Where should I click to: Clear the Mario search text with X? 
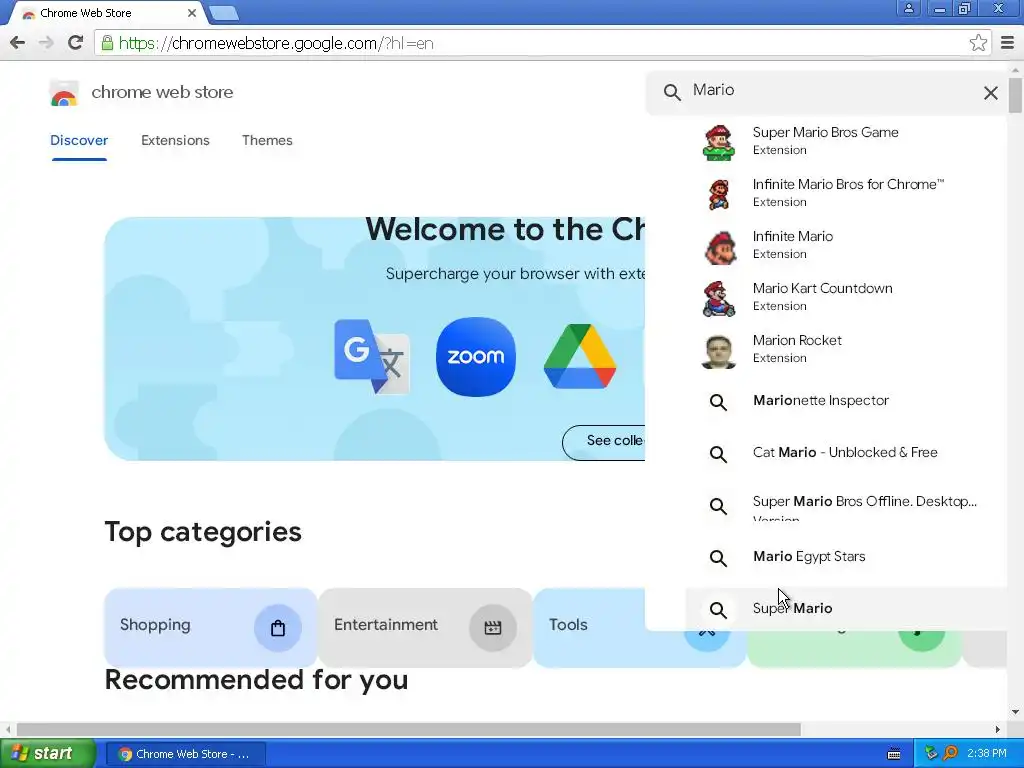[x=990, y=93]
